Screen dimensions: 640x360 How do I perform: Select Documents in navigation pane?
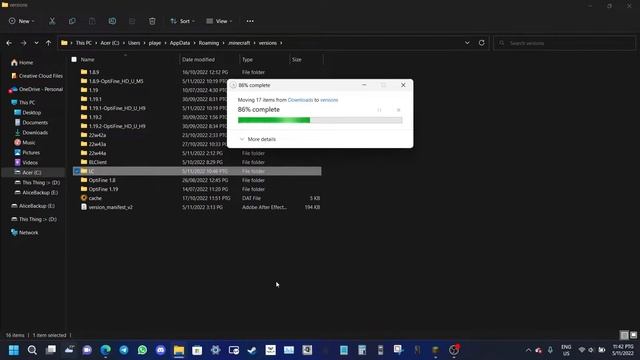[31, 122]
